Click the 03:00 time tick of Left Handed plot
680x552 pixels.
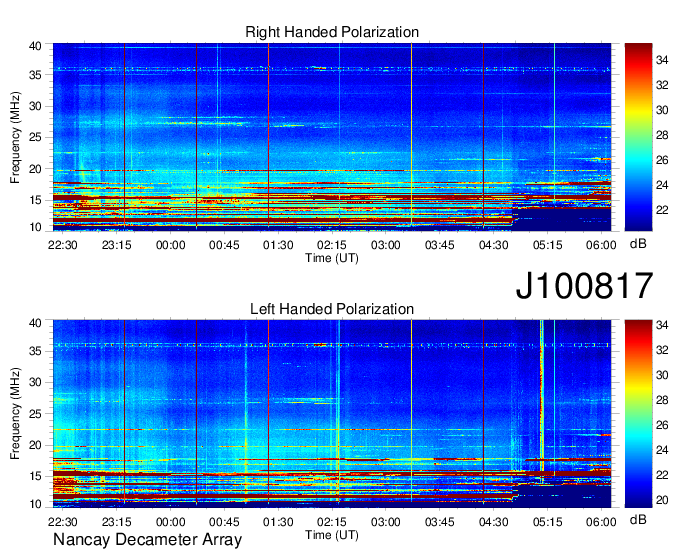(x=386, y=522)
